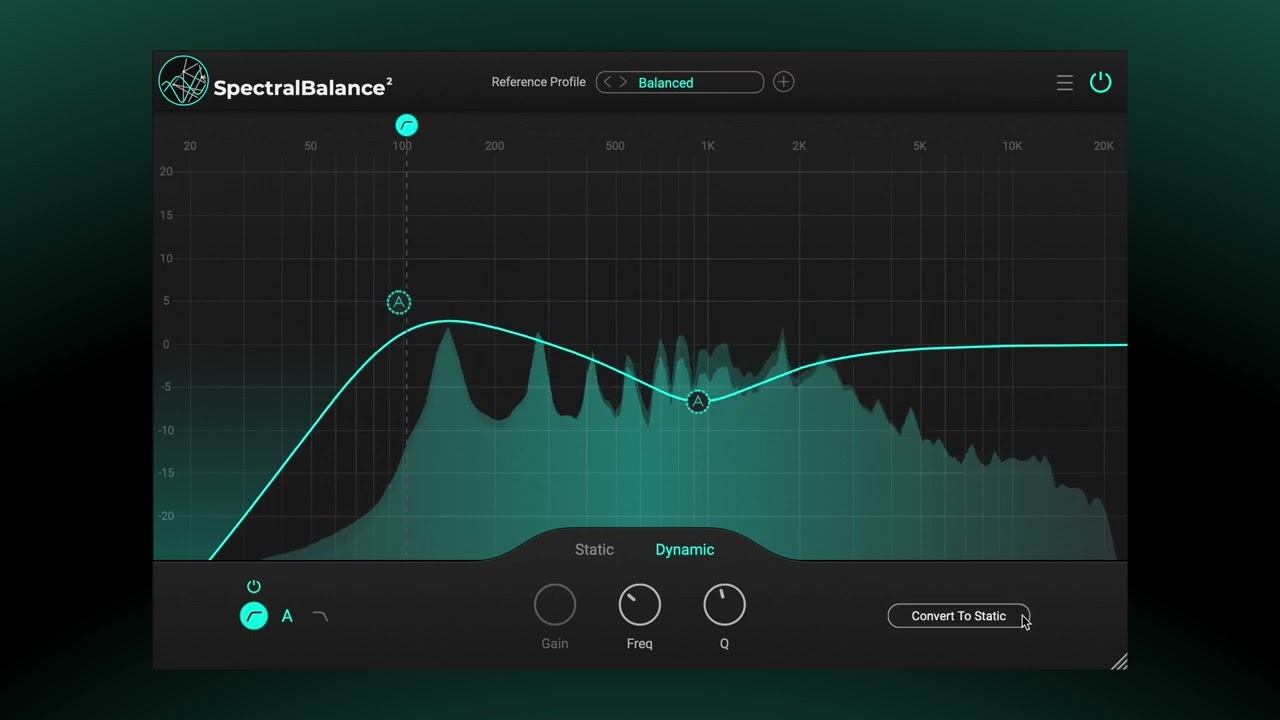Add a new reference profile with plus
Image resolution: width=1280 pixels, height=720 pixels.
coord(784,82)
